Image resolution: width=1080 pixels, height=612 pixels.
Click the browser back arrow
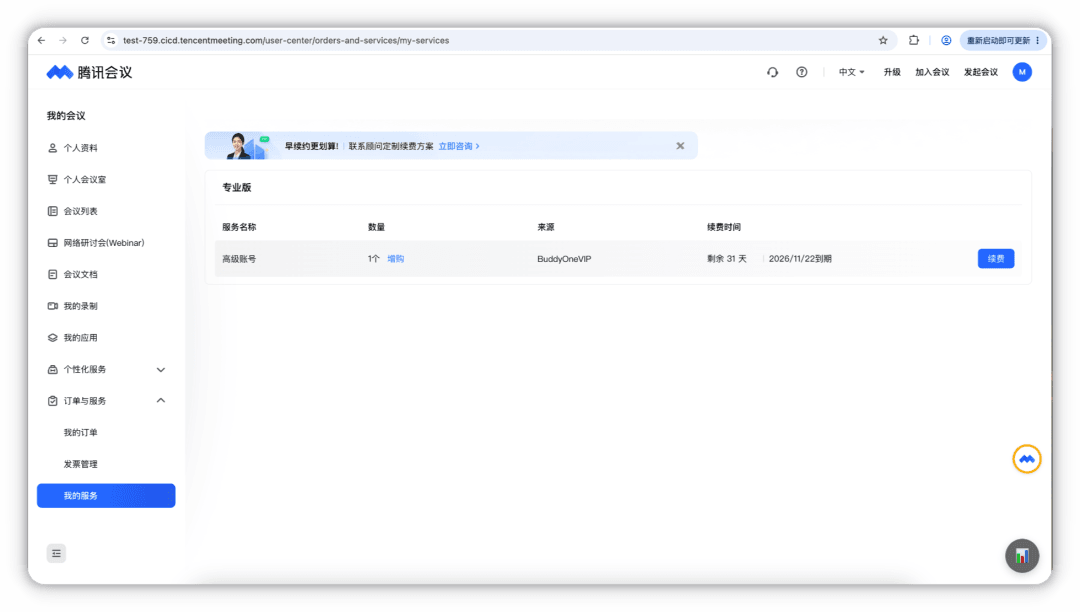(x=41, y=41)
